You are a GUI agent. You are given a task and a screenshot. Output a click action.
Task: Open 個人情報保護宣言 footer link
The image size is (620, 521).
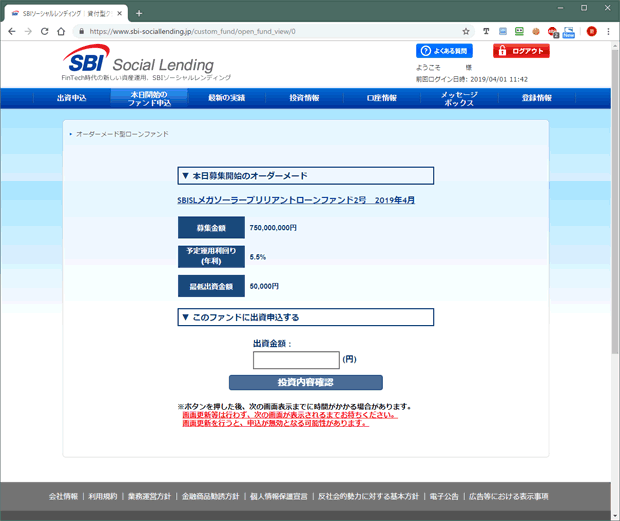point(279,496)
